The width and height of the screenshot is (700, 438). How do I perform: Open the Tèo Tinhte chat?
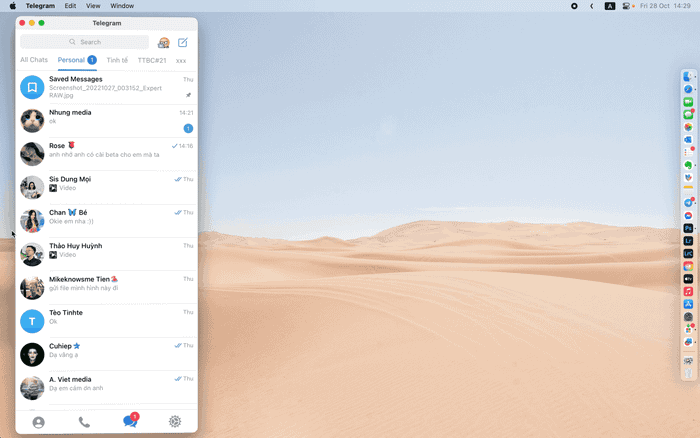tap(107, 321)
